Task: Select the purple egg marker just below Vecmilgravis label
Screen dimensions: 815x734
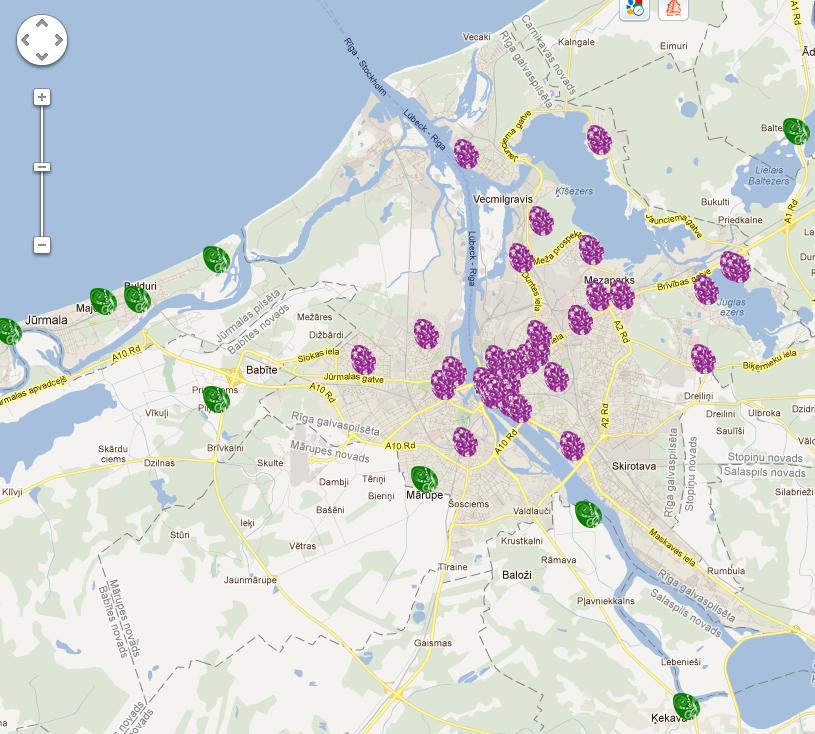Action: (x=542, y=221)
